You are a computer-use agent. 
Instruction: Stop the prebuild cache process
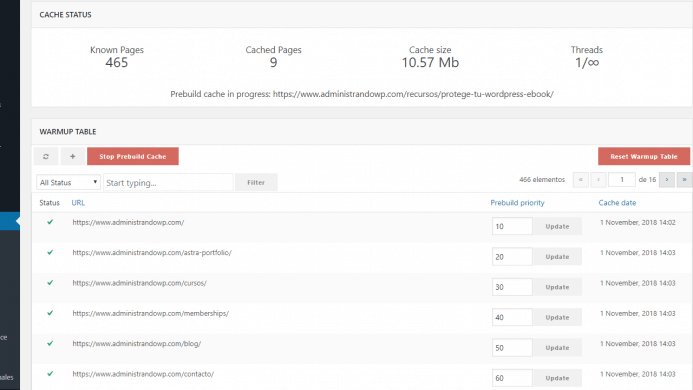pyautogui.click(x=133, y=157)
